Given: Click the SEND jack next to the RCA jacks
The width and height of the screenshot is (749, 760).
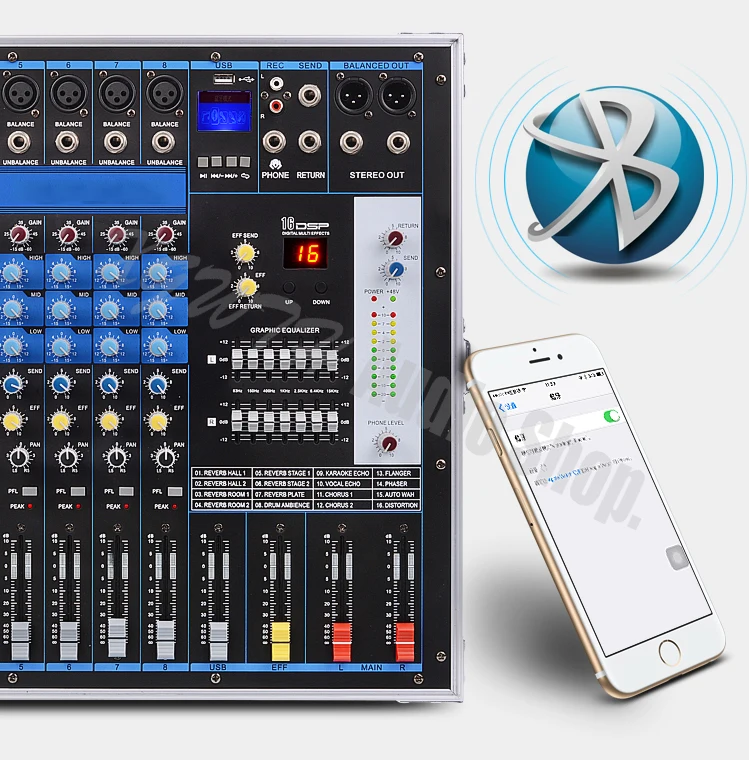Looking at the screenshot, I should click(x=309, y=95).
